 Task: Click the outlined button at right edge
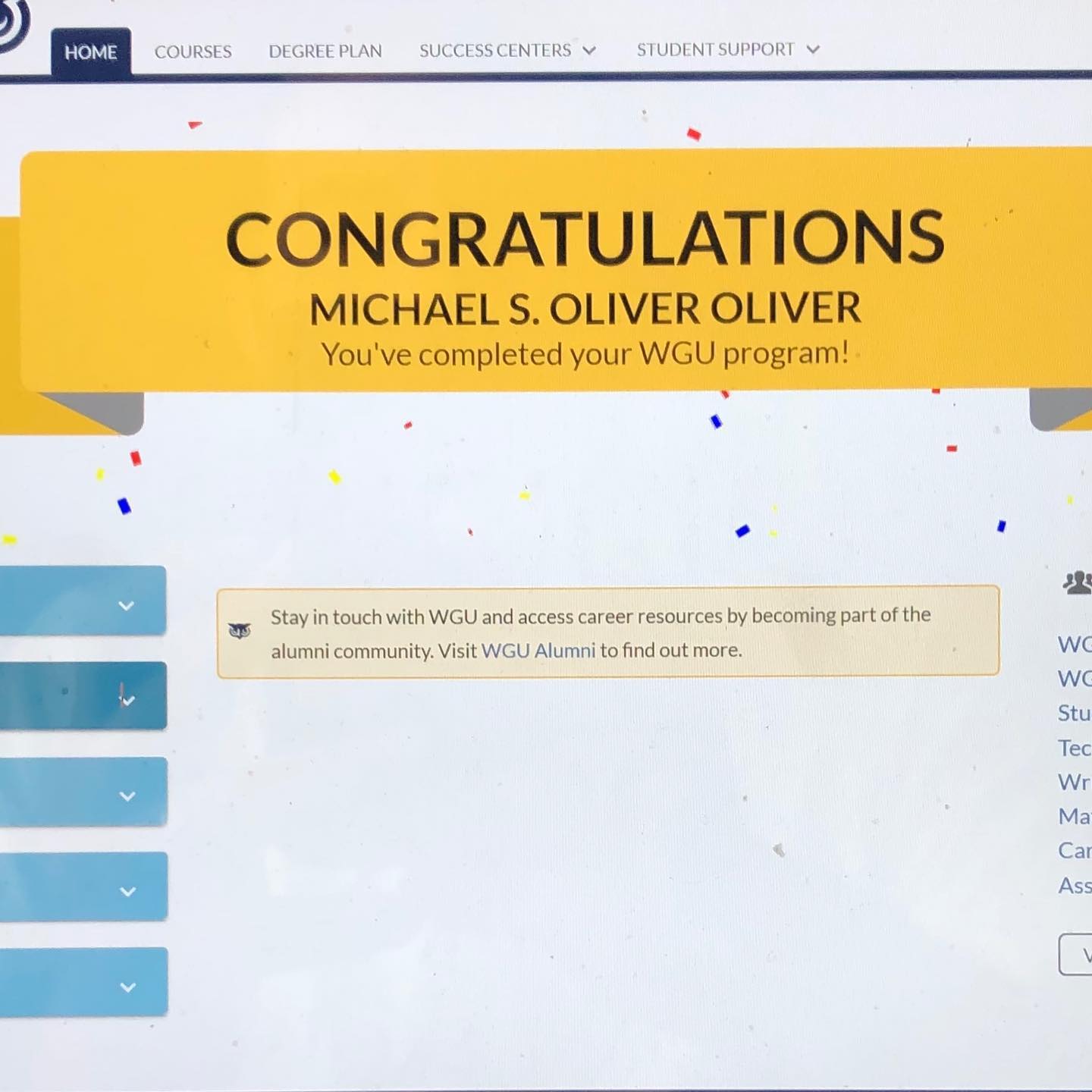coord(1075,955)
